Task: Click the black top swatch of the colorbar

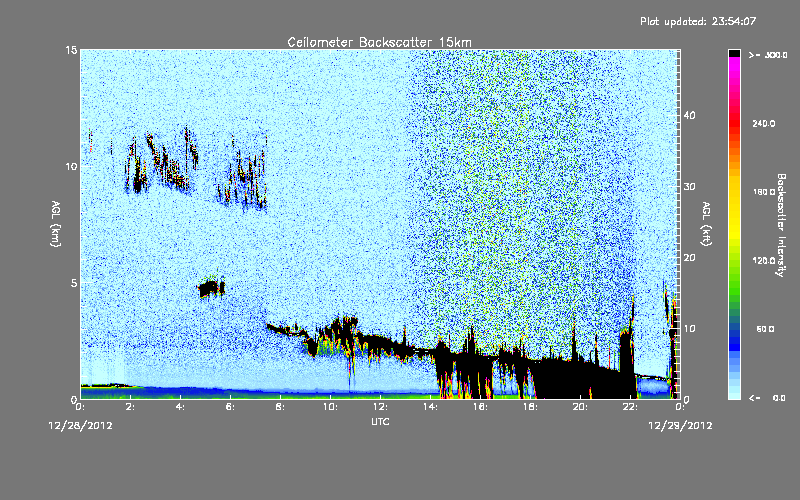Action: coord(734,53)
